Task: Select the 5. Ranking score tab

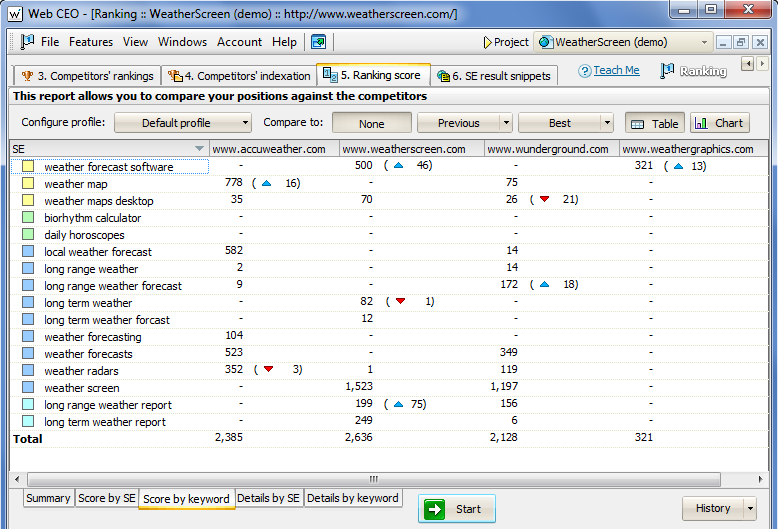Action: pos(373,75)
